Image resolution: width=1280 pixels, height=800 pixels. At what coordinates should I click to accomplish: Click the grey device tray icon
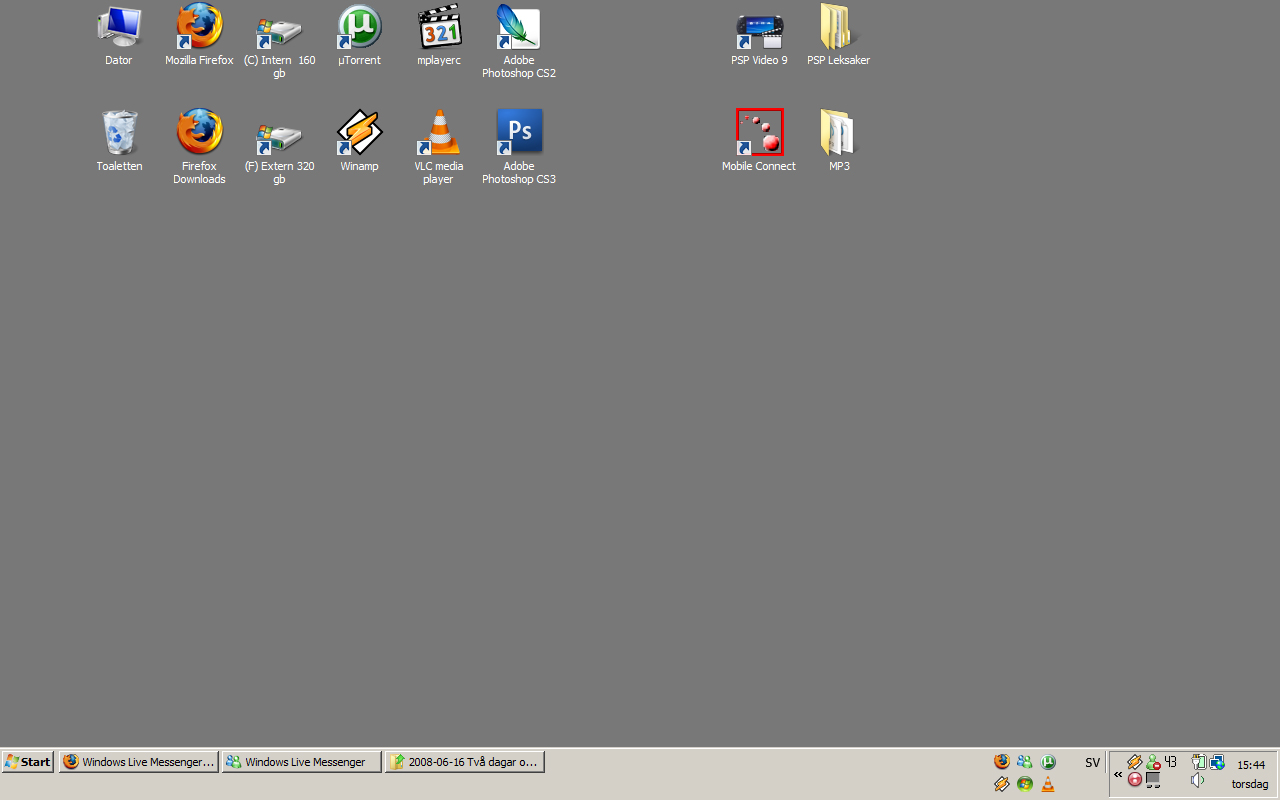1153,780
